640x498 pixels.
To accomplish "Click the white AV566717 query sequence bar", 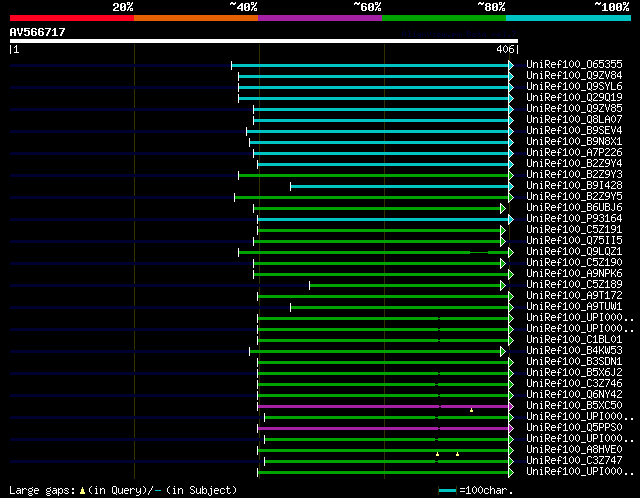I will [264, 41].
